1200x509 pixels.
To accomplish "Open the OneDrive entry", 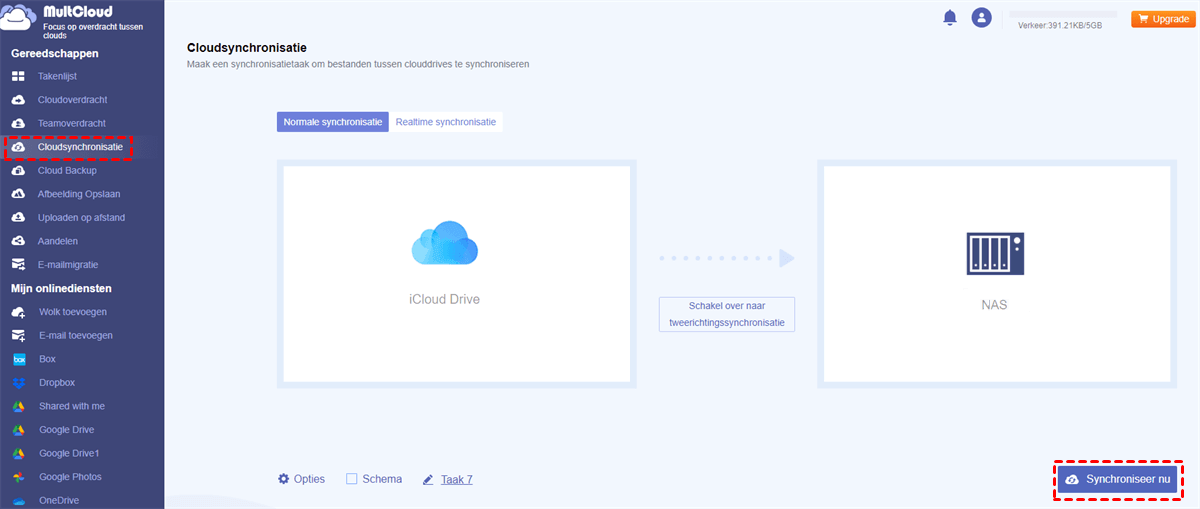I will 59,501.
